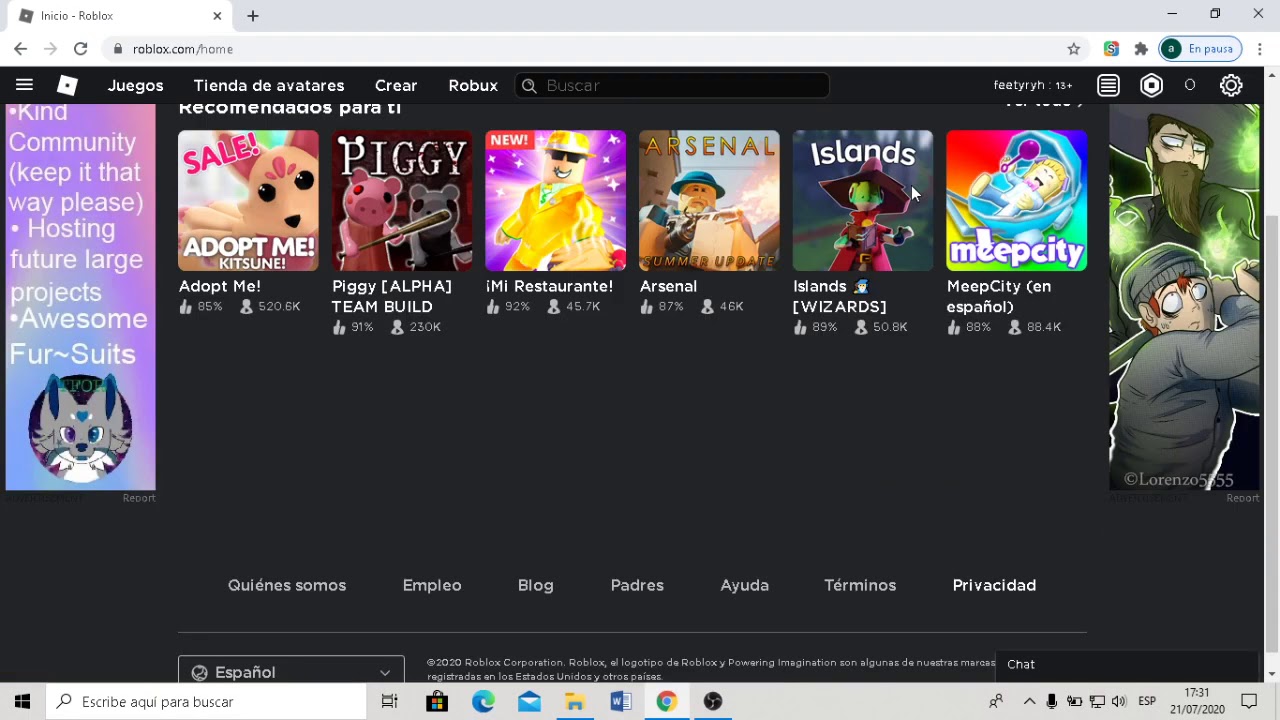Open the Adopt Me! game thumbnail
The height and width of the screenshot is (720, 1280).
click(248, 200)
